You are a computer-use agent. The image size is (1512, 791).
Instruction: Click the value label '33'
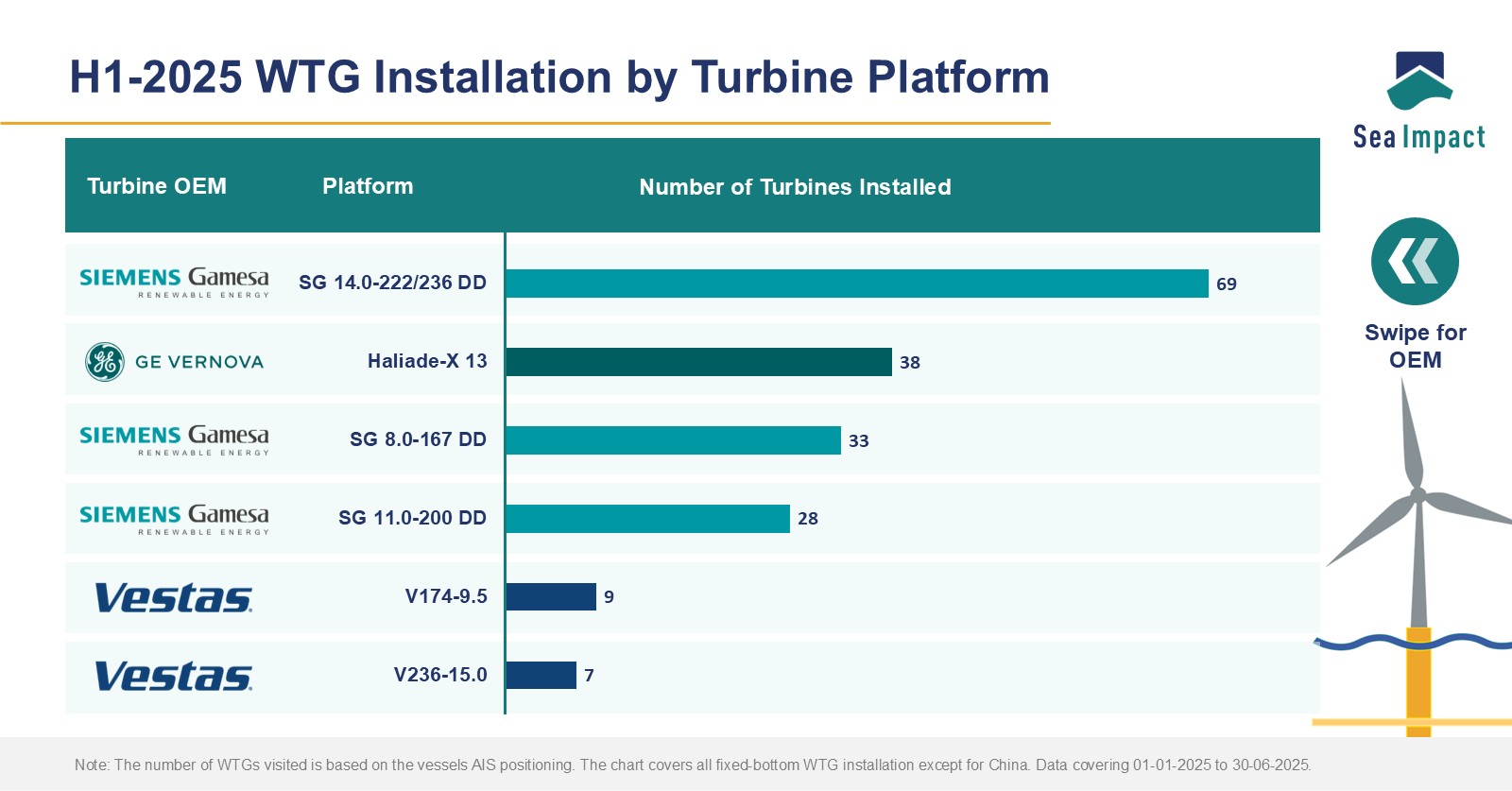point(859,441)
